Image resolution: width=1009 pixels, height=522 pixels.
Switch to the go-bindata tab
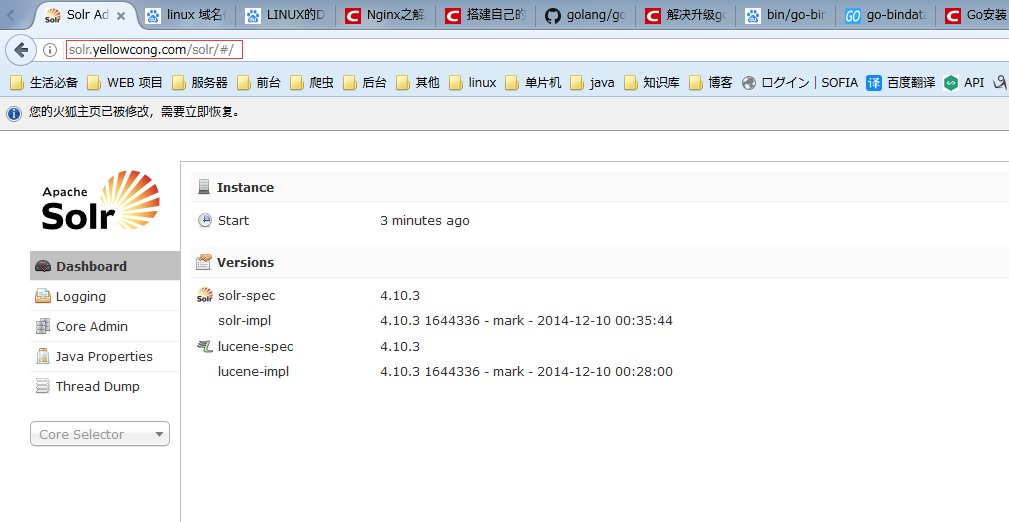pyautogui.click(x=885, y=15)
